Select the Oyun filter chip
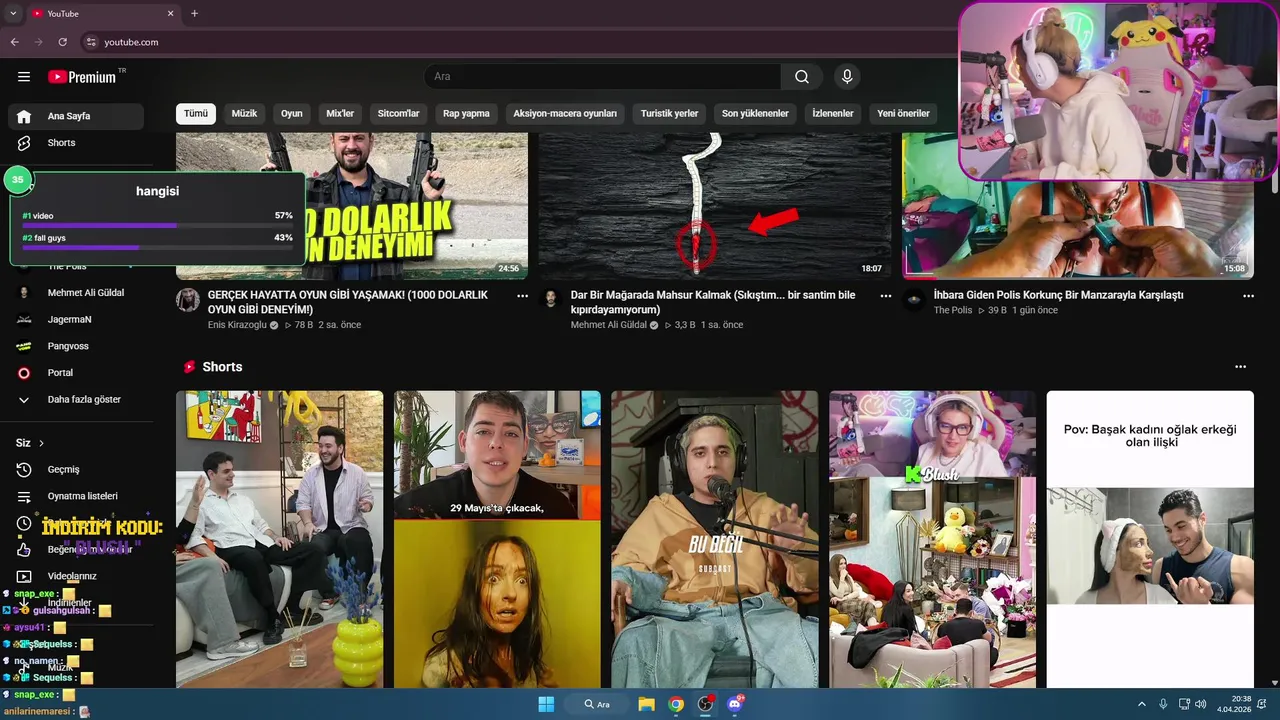 click(x=292, y=114)
